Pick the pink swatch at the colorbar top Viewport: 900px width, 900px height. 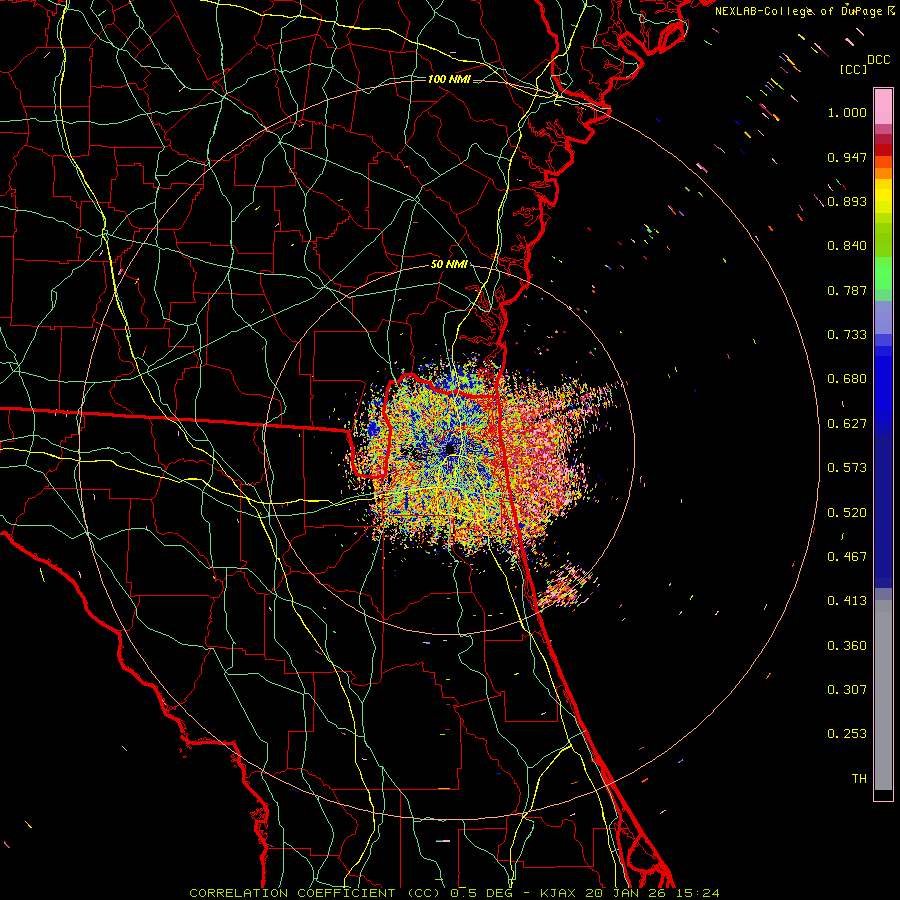pyautogui.click(x=883, y=106)
